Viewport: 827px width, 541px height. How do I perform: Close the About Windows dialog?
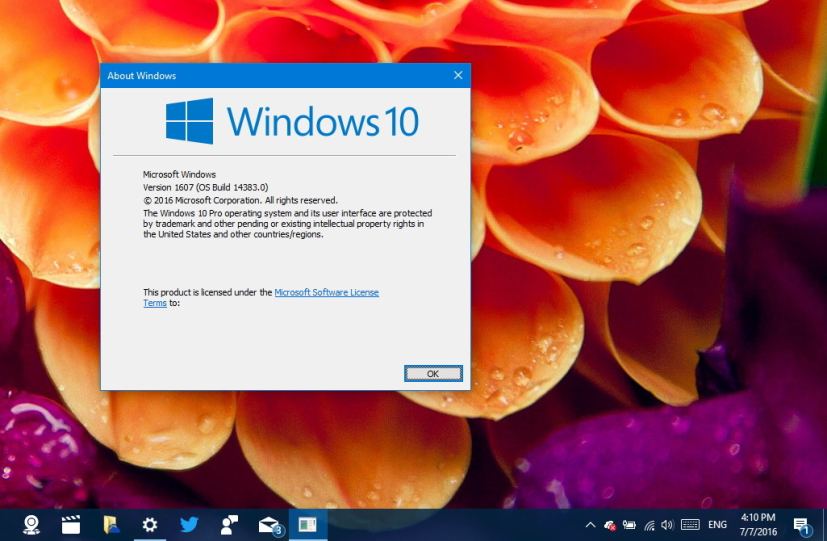(458, 75)
